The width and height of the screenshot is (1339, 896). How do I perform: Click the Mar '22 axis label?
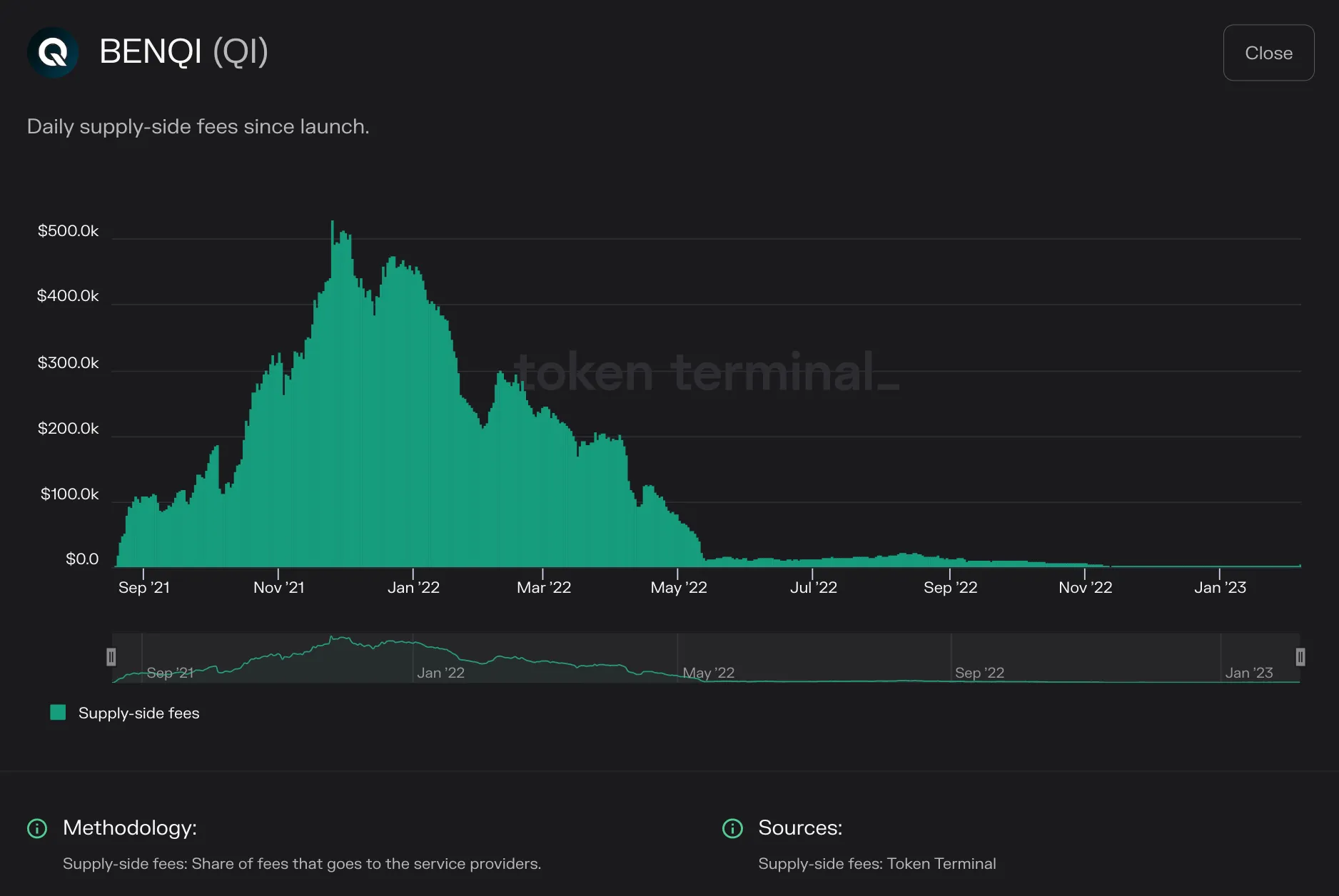click(544, 587)
